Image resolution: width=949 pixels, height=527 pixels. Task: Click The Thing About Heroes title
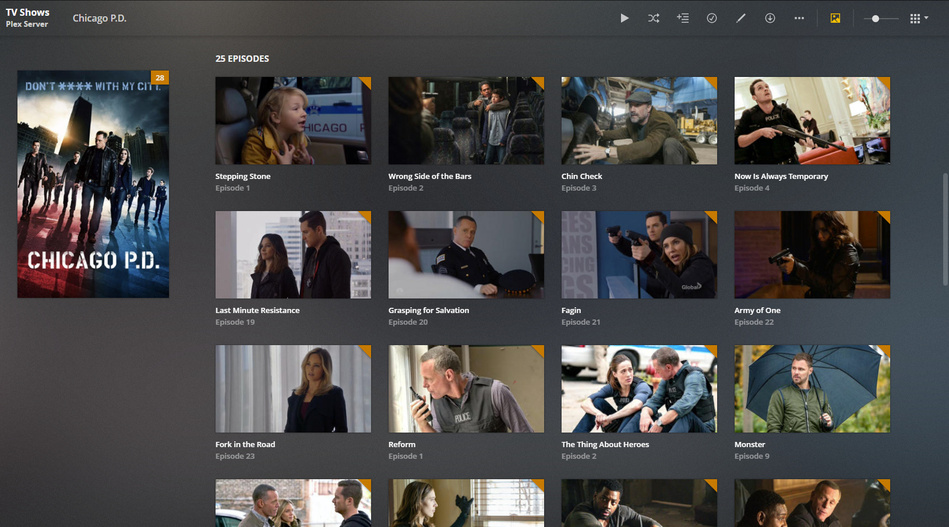605,445
